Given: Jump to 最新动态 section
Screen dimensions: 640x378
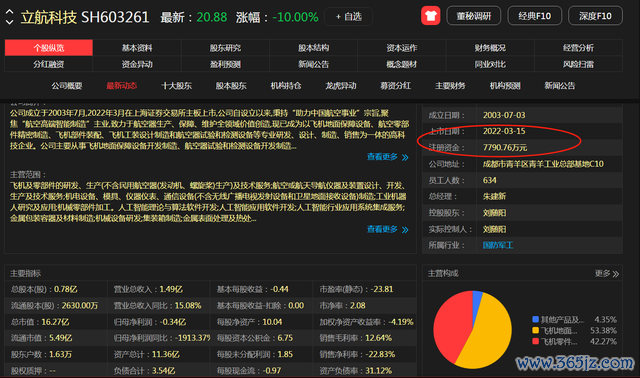Looking at the screenshot, I should click(x=122, y=86).
